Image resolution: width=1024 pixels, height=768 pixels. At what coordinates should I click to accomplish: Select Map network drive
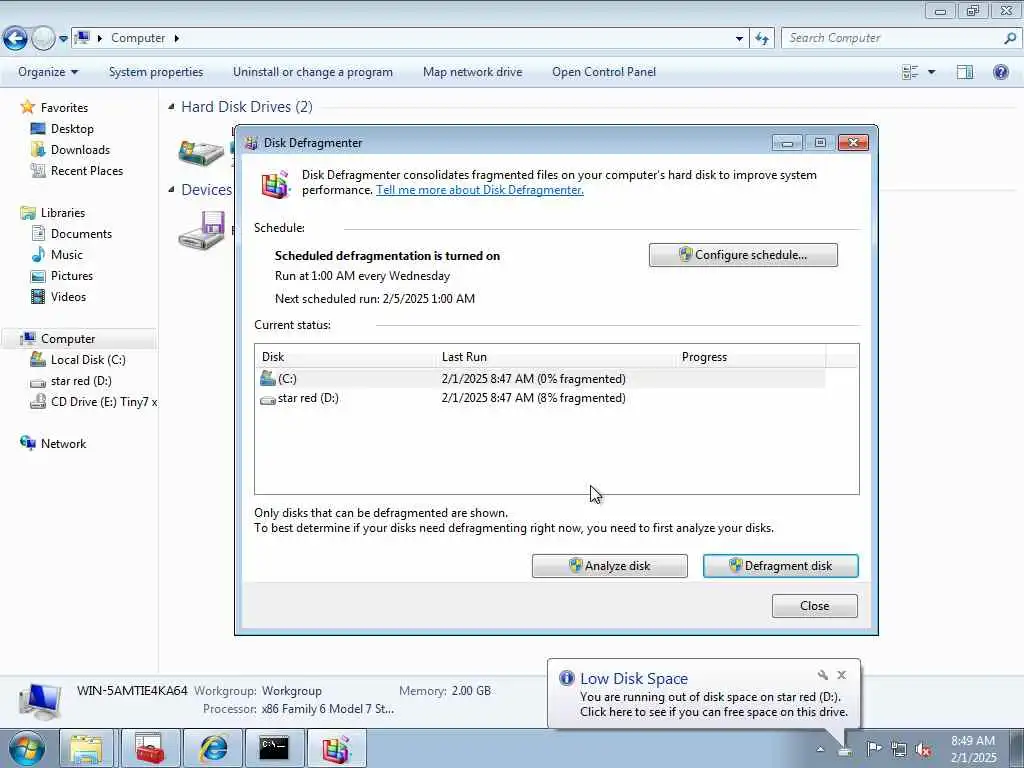[472, 72]
